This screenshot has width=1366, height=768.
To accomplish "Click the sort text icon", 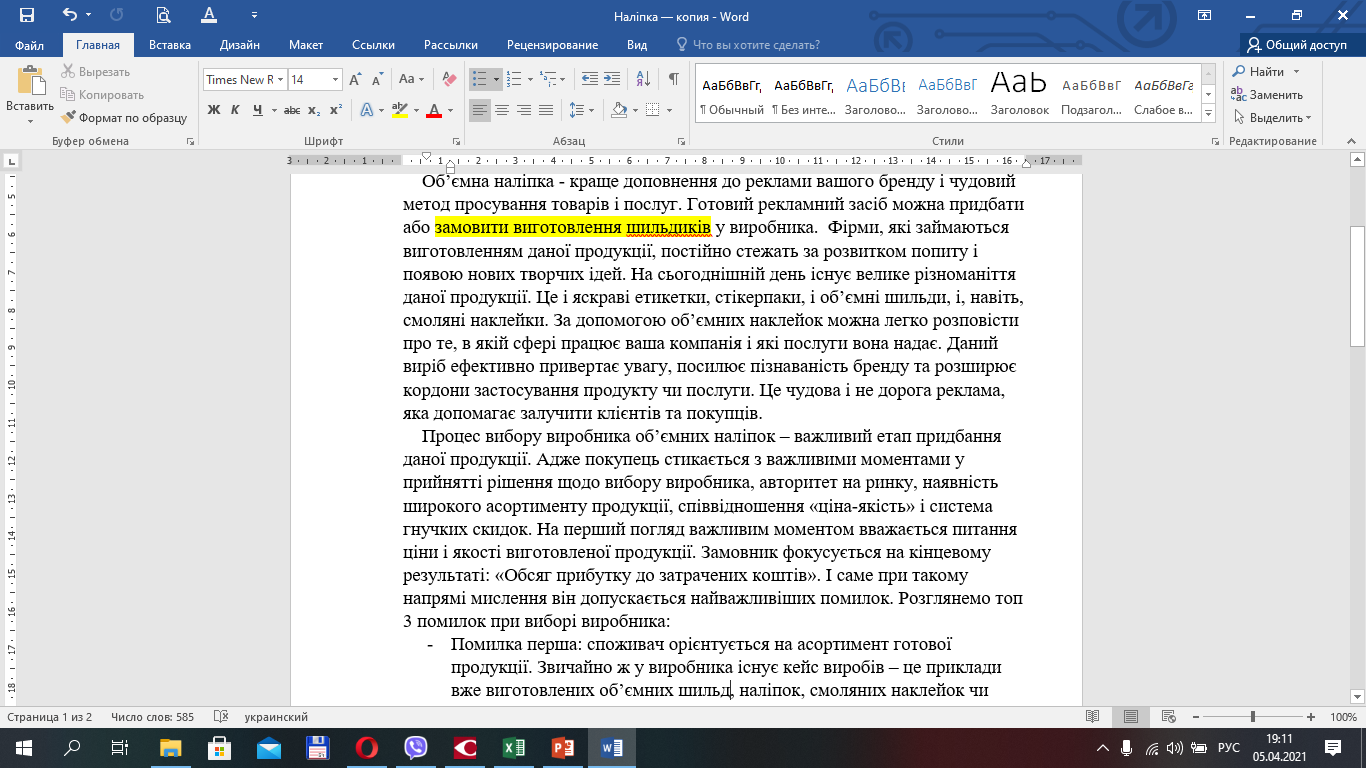I will pos(643,79).
